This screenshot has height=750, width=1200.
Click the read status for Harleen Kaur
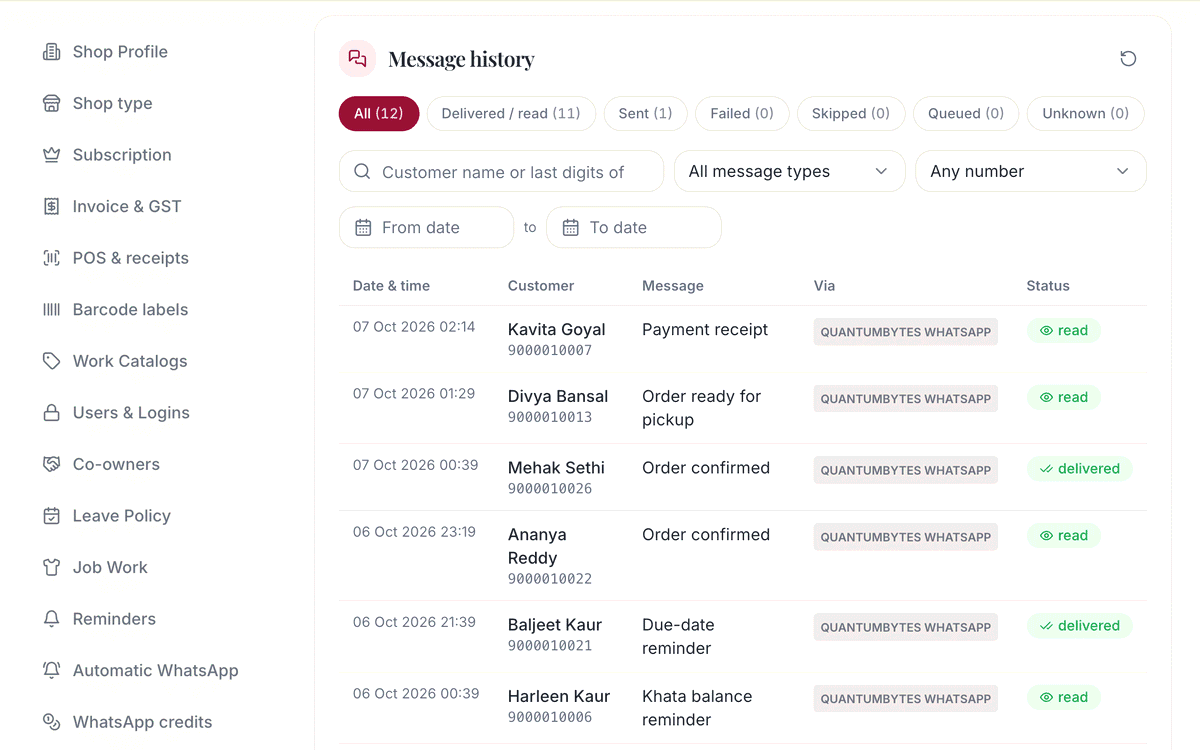point(1064,698)
